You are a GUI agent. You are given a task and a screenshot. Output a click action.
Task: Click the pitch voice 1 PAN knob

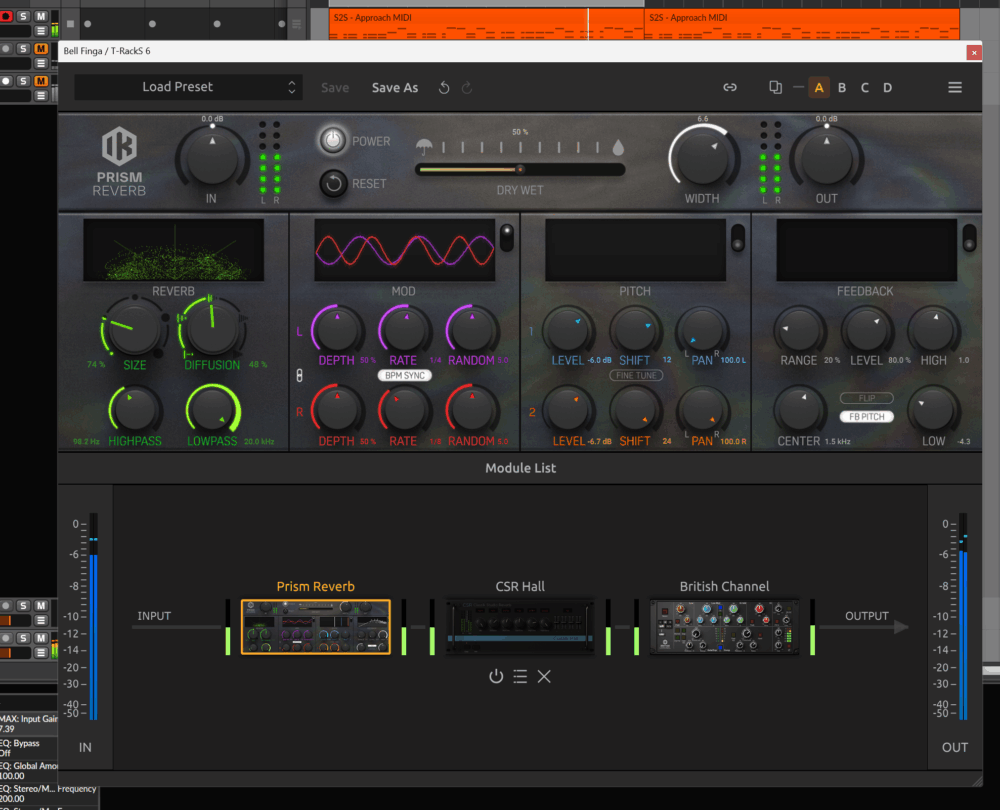(702, 330)
